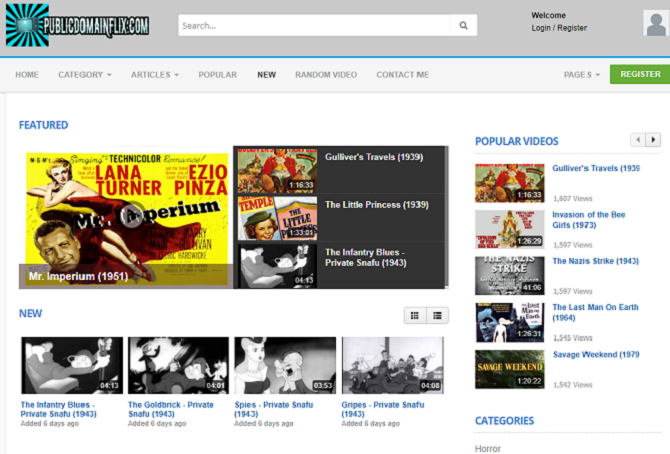
Task: Open The Nazis Strike (1943) link
Action: click(x=595, y=261)
